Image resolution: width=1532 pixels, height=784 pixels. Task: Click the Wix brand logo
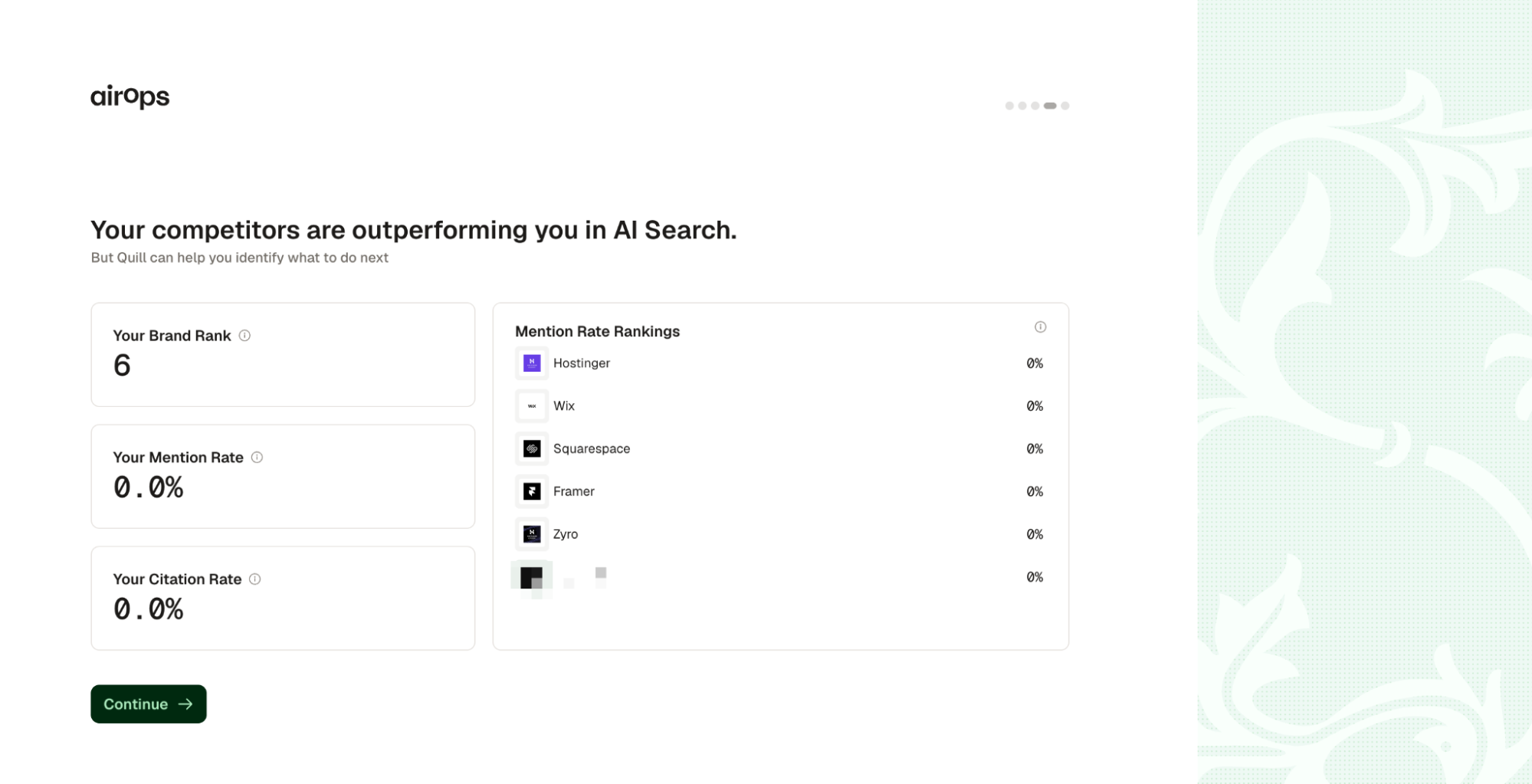pyautogui.click(x=532, y=406)
